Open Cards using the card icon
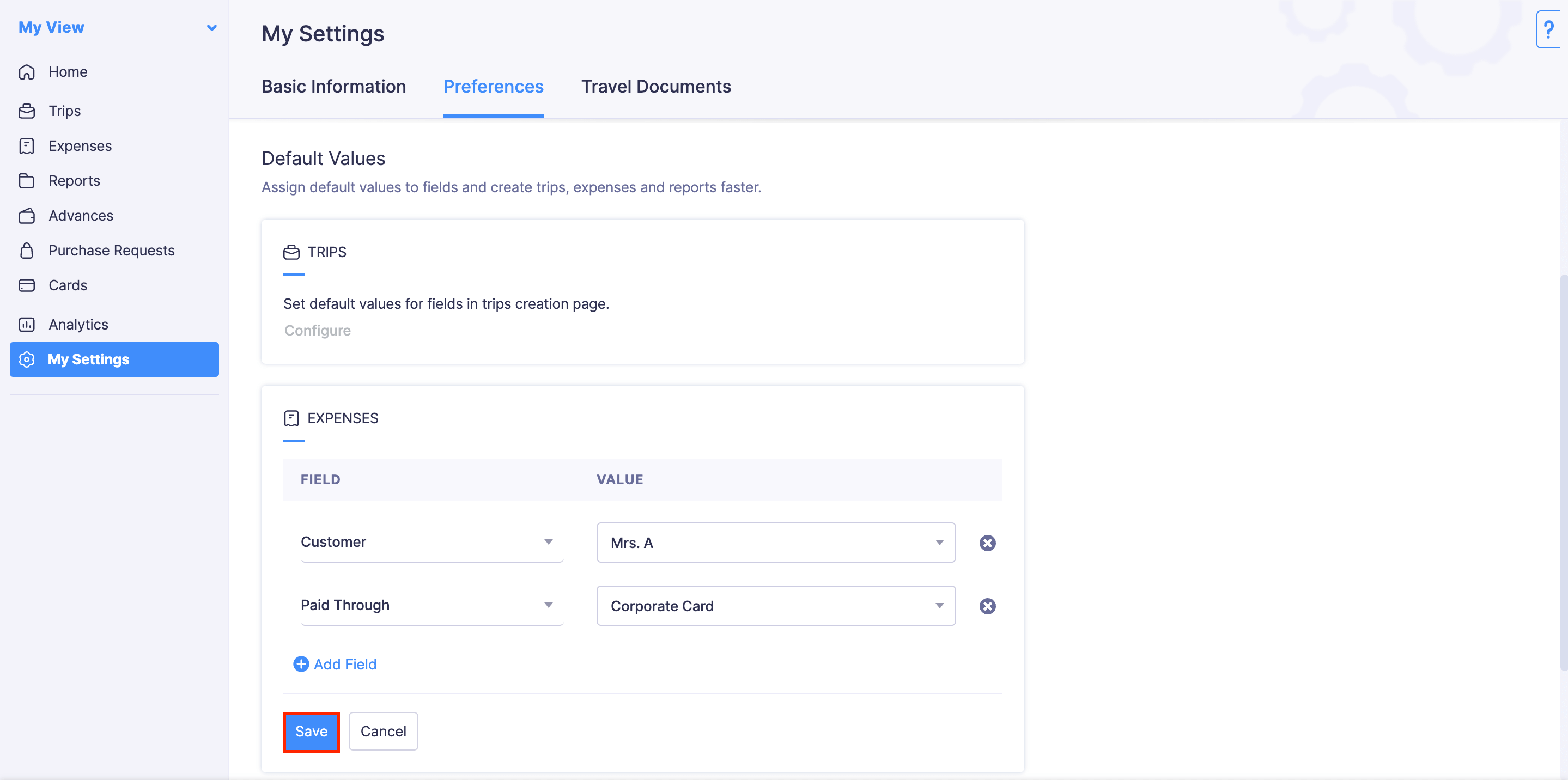Viewport: 1568px width, 780px height. 27,285
